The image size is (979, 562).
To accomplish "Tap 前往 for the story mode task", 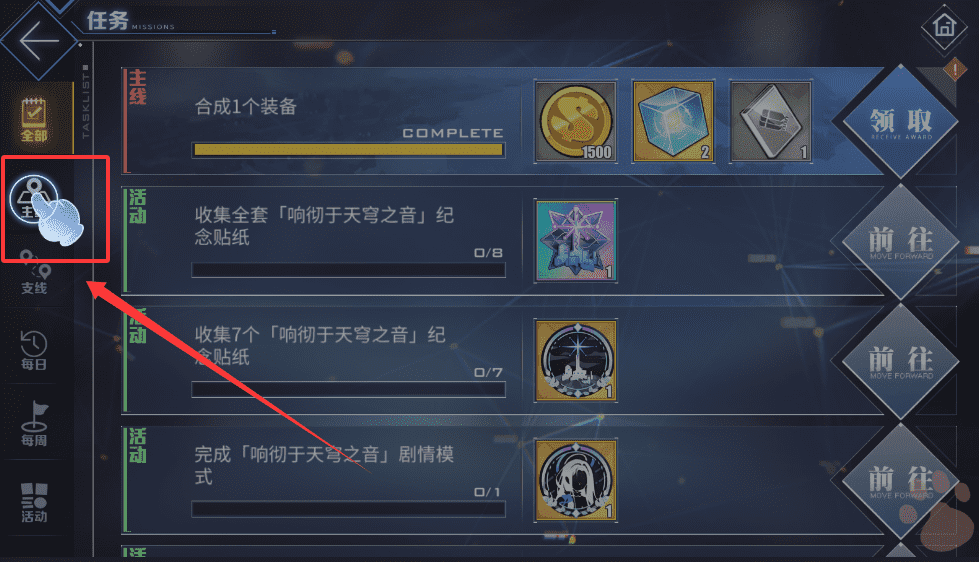I will click(x=900, y=481).
